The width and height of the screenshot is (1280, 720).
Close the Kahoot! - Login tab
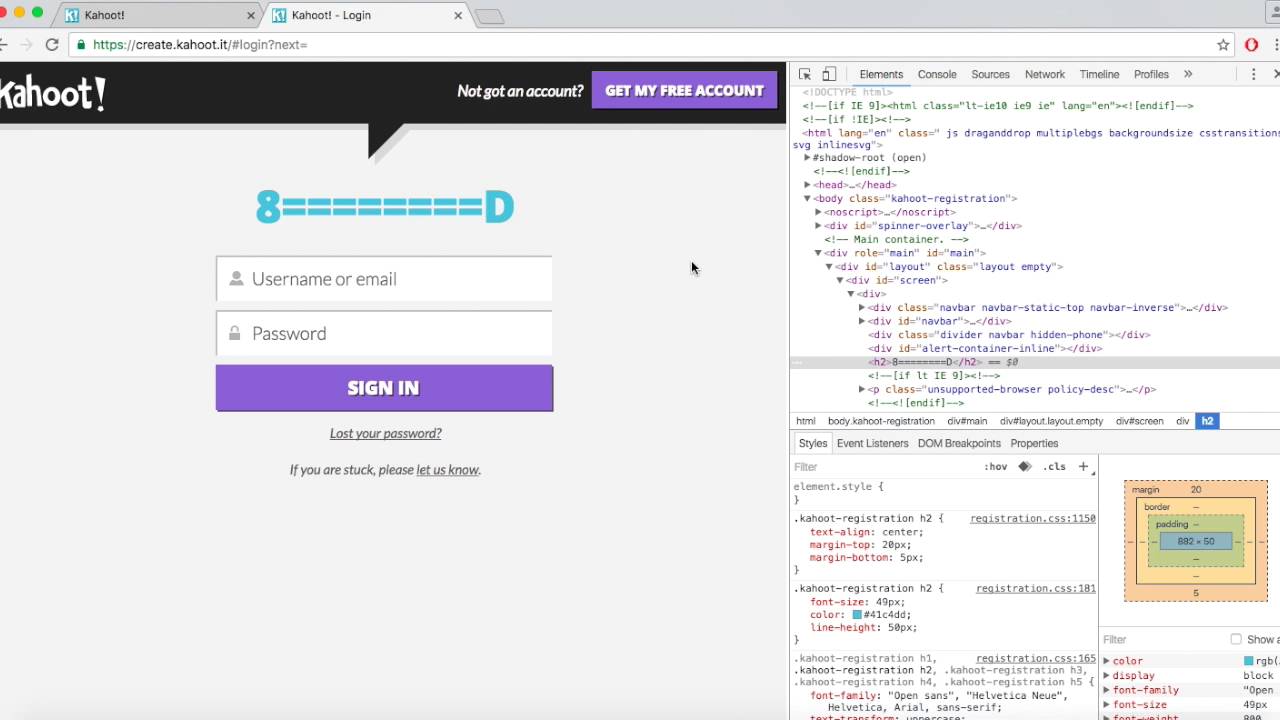click(458, 15)
